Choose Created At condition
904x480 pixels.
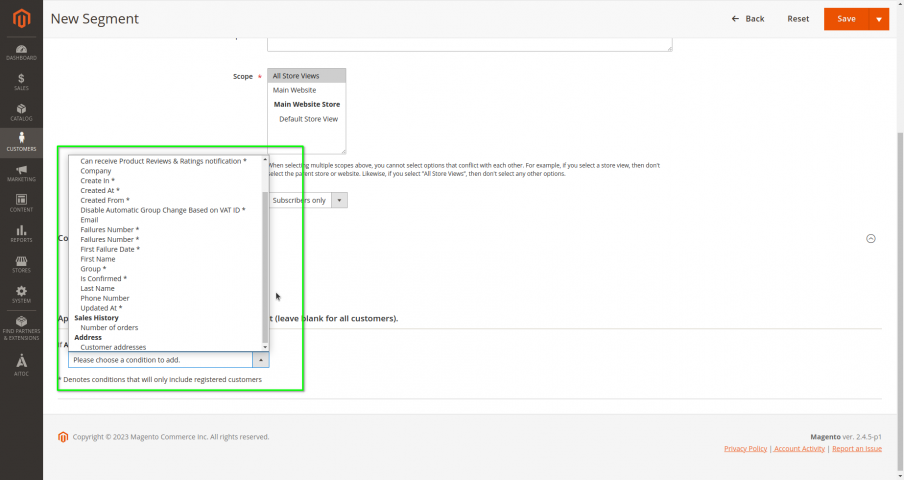coord(100,190)
